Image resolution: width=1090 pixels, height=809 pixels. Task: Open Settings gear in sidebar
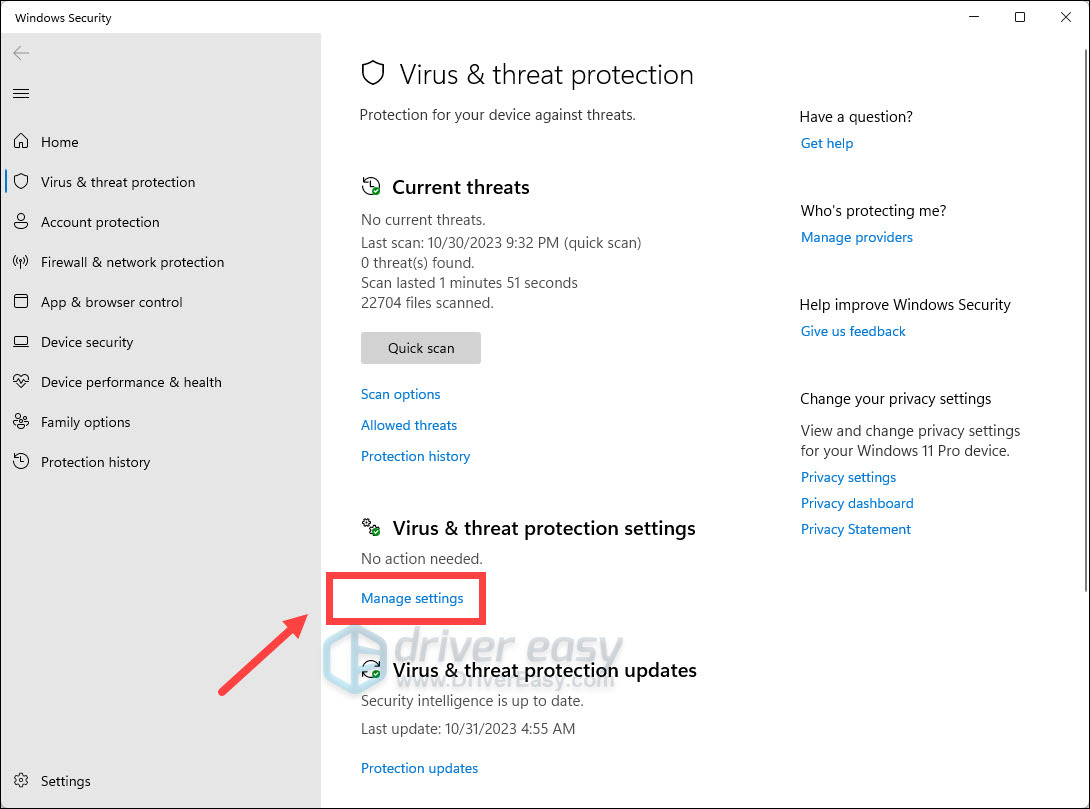[21, 781]
